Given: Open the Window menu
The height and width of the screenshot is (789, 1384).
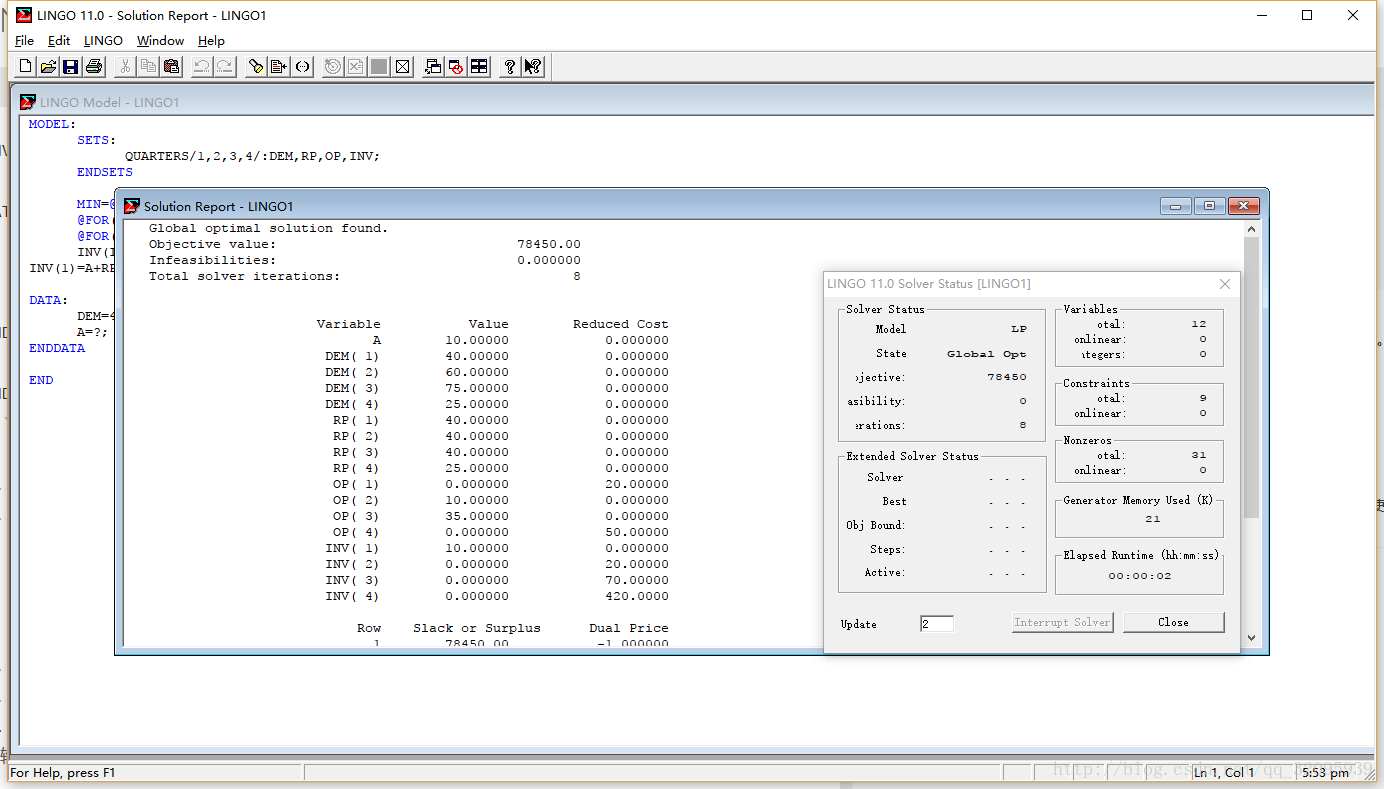Looking at the screenshot, I should [x=160, y=41].
